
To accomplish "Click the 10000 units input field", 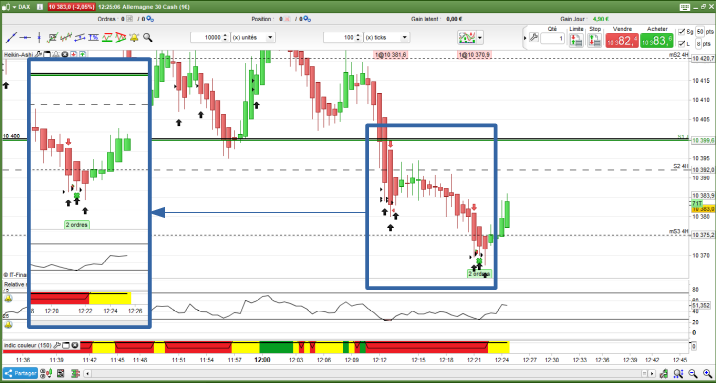I will click(x=206, y=37).
